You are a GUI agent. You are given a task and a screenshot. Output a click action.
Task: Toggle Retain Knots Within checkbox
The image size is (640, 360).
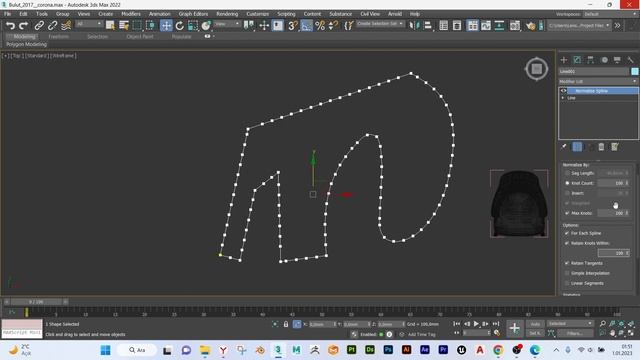point(567,243)
